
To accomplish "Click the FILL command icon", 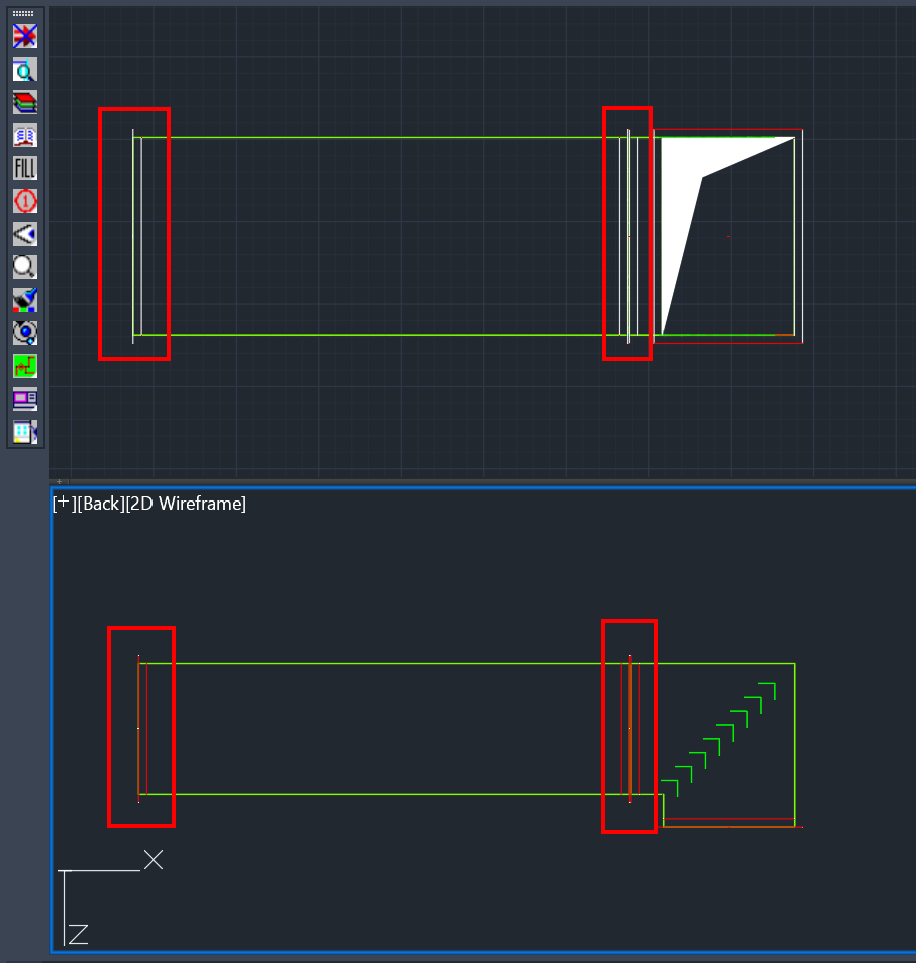I will point(24,168).
